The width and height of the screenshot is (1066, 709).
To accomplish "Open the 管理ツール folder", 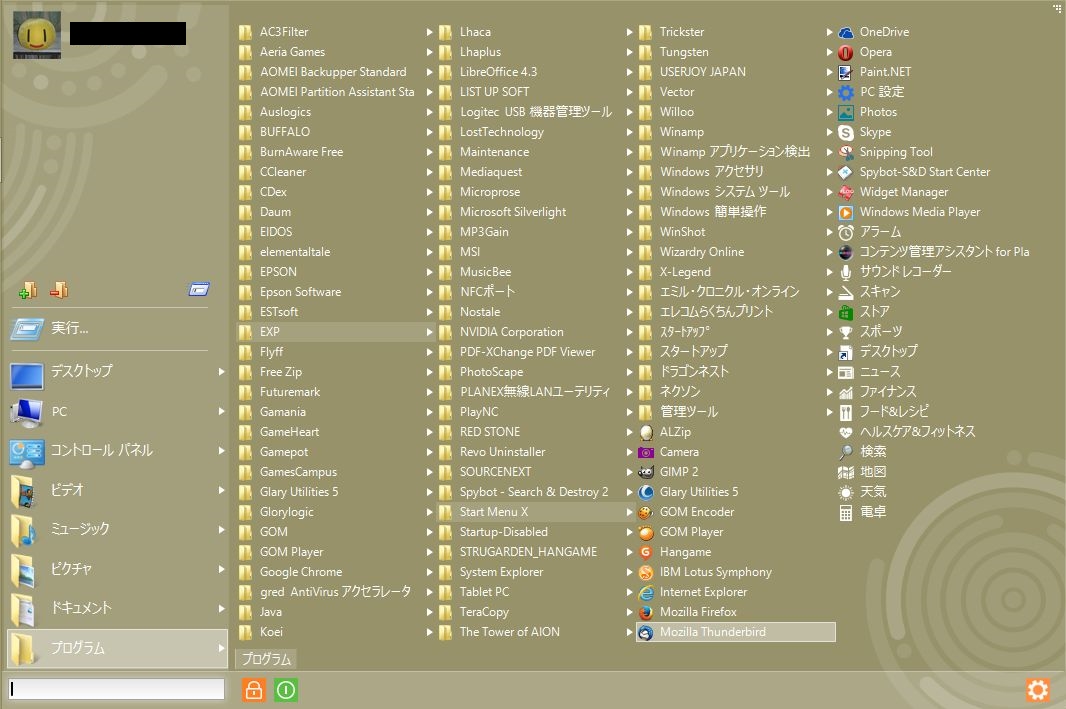I will click(x=735, y=412).
